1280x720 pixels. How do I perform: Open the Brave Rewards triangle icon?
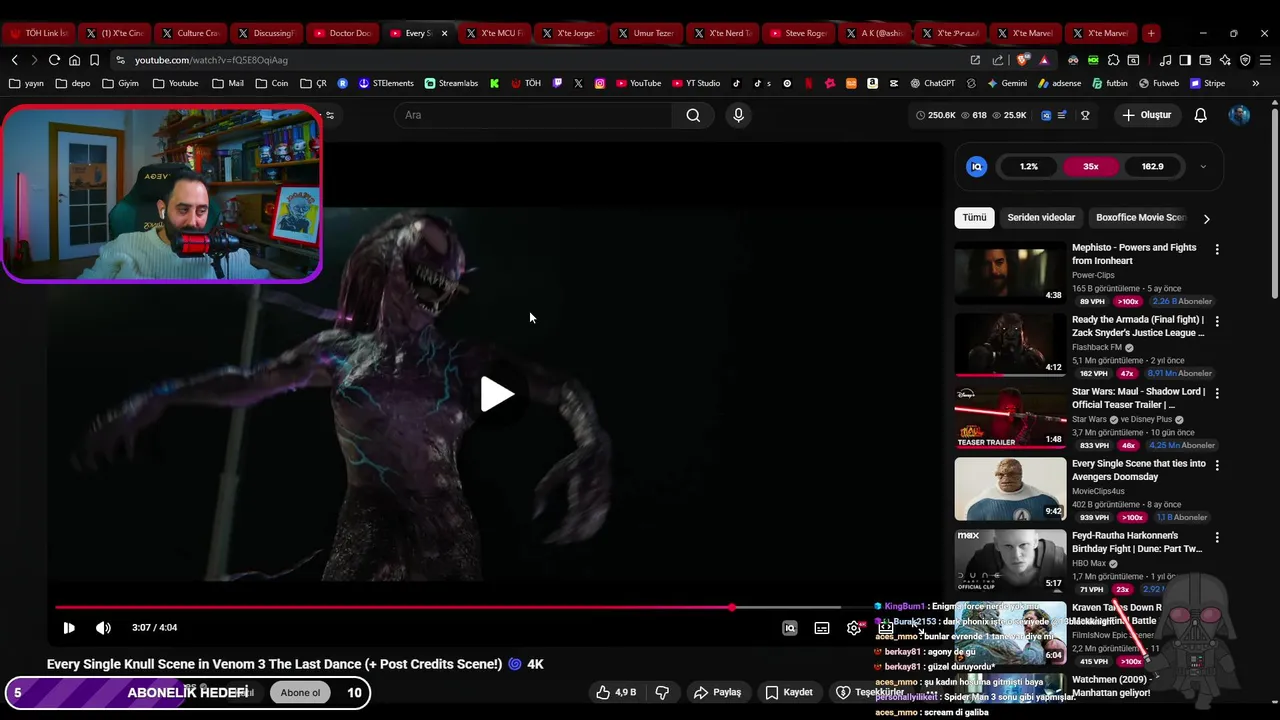click(x=1044, y=60)
